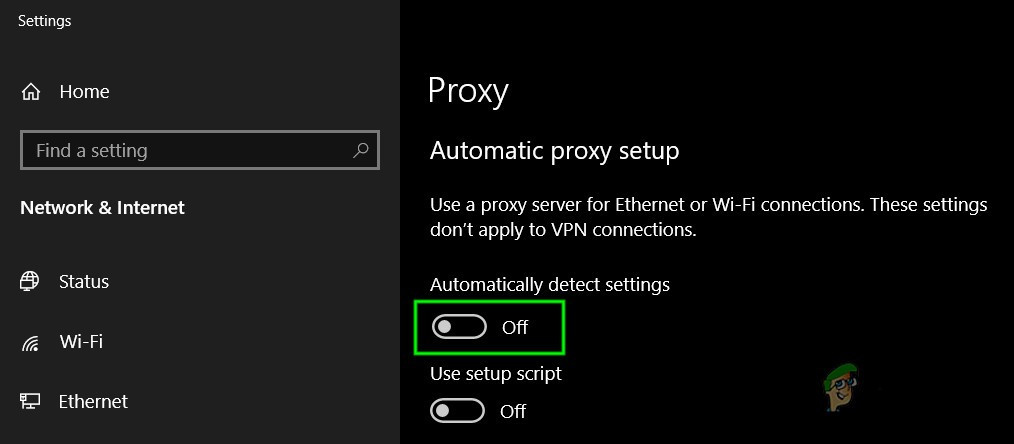Viewport: 1014px width, 444px height.
Task: Click the Home house icon
Action: (x=30, y=92)
